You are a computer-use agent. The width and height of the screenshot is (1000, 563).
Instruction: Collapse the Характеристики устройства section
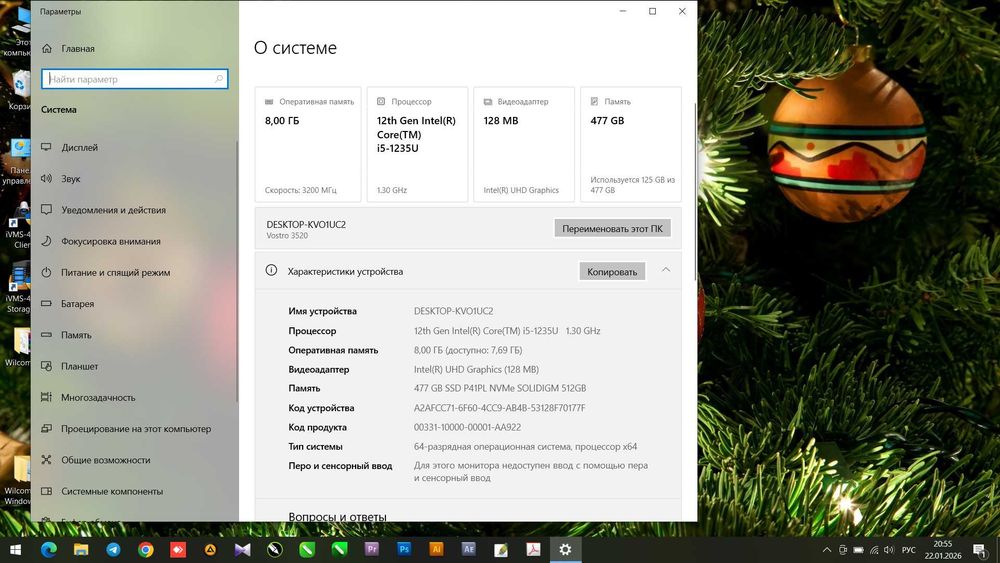point(666,270)
